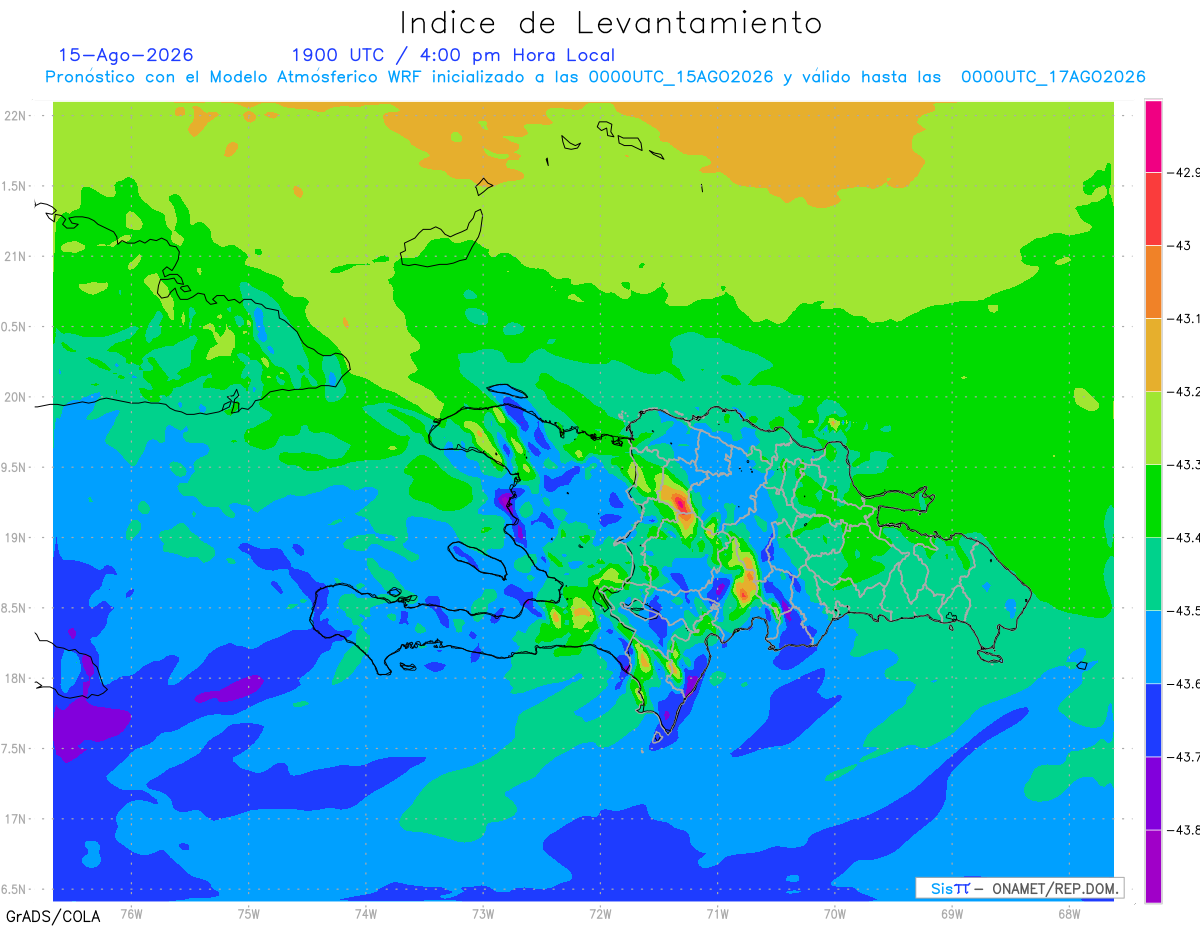Click the '-43.3' legend value
Viewport: 1200px width, 927px height.
(x=1185, y=464)
